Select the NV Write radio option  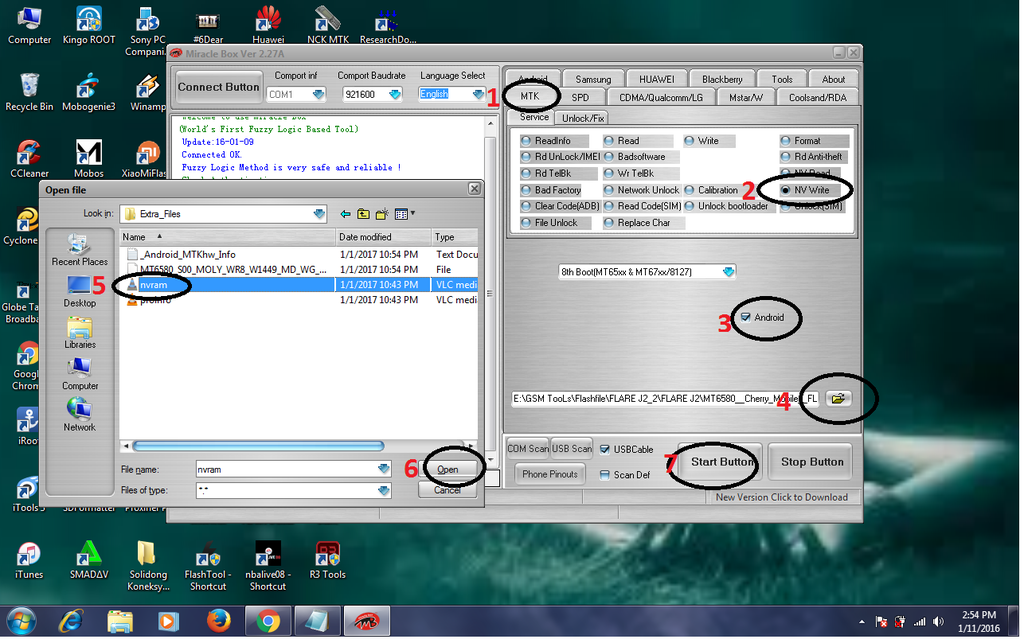tap(787, 190)
